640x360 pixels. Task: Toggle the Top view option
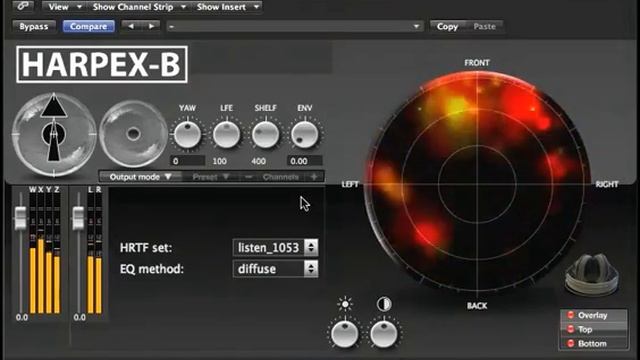[593, 329]
